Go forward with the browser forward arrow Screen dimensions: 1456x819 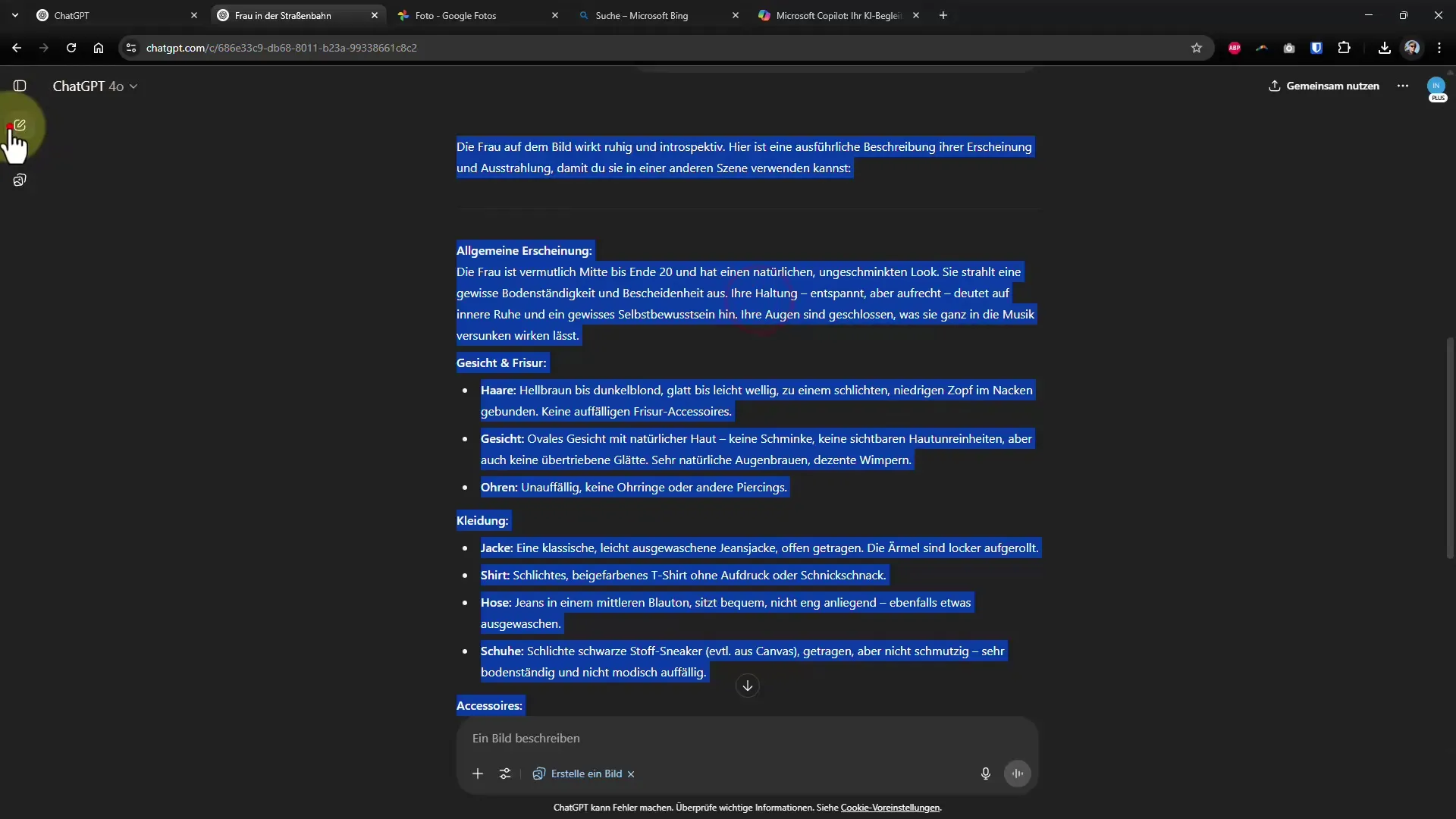44,48
